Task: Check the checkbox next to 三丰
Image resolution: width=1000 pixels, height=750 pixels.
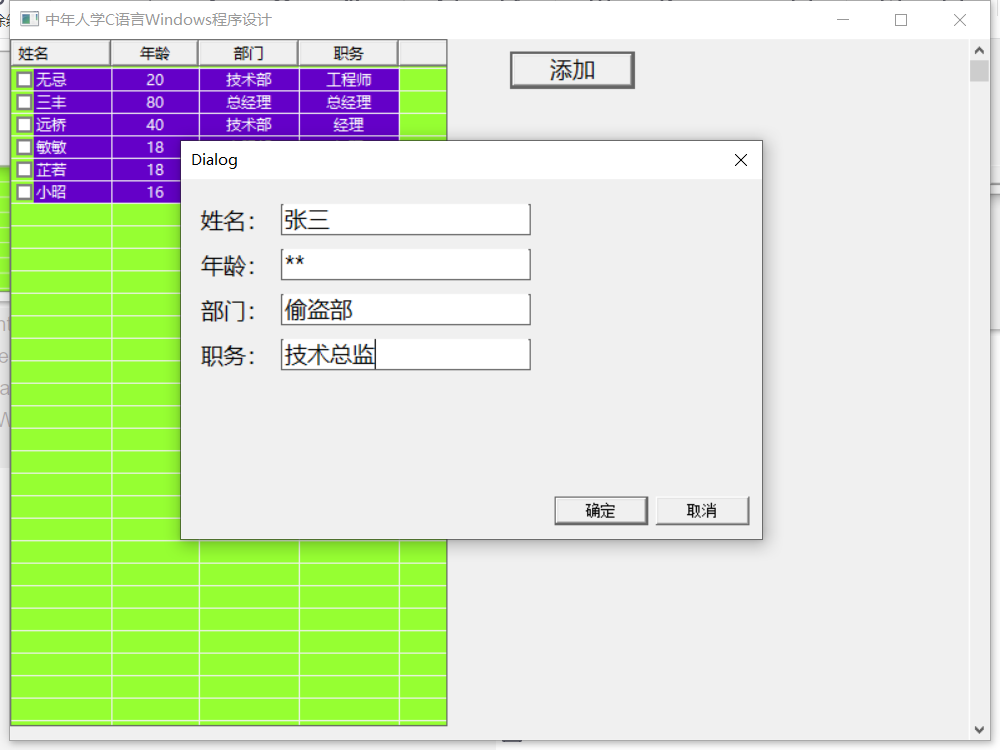Action: [x=22, y=102]
